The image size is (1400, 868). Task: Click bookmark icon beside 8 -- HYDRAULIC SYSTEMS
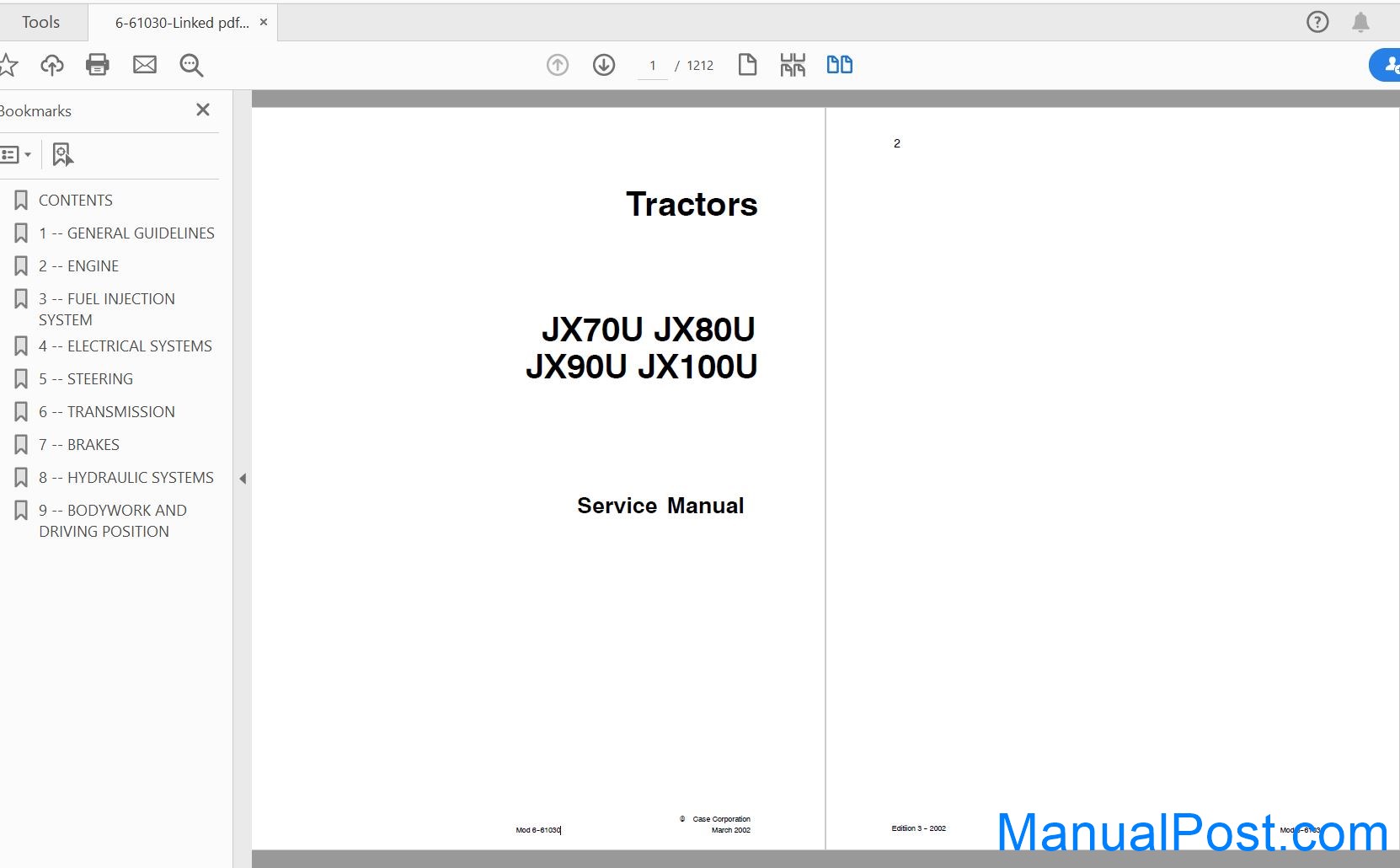pyautogui.click(x=21, y=478)
